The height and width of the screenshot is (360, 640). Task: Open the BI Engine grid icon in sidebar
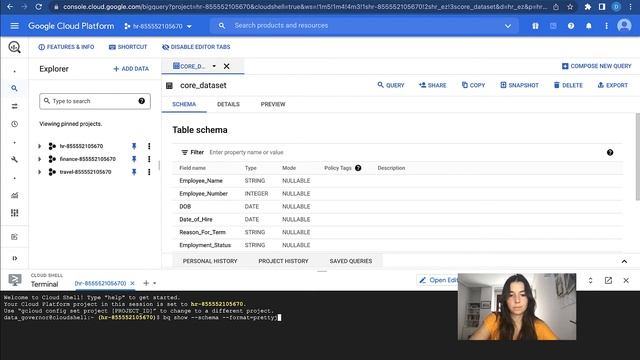click(x=14, y=213)
